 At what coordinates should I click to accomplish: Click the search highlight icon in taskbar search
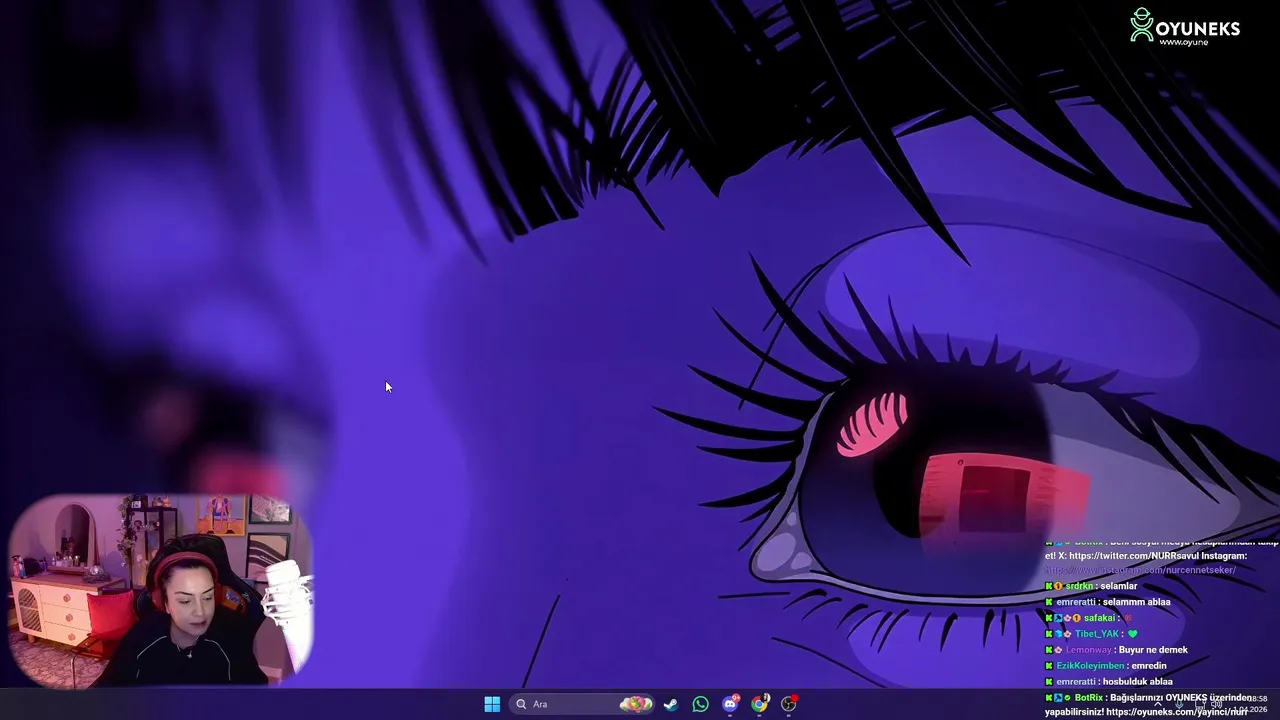(x=636, y=704)
